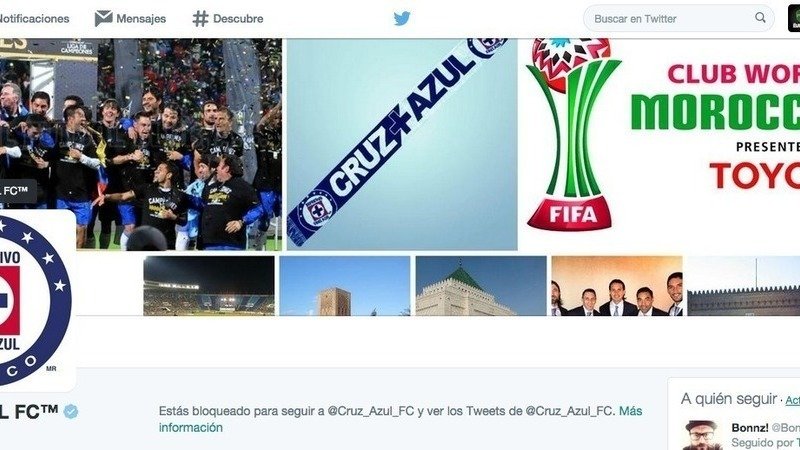Image resolution: width=800 pixels, height=450 pixels.
Task: Follow the Más información link
Action: (401, 419)
